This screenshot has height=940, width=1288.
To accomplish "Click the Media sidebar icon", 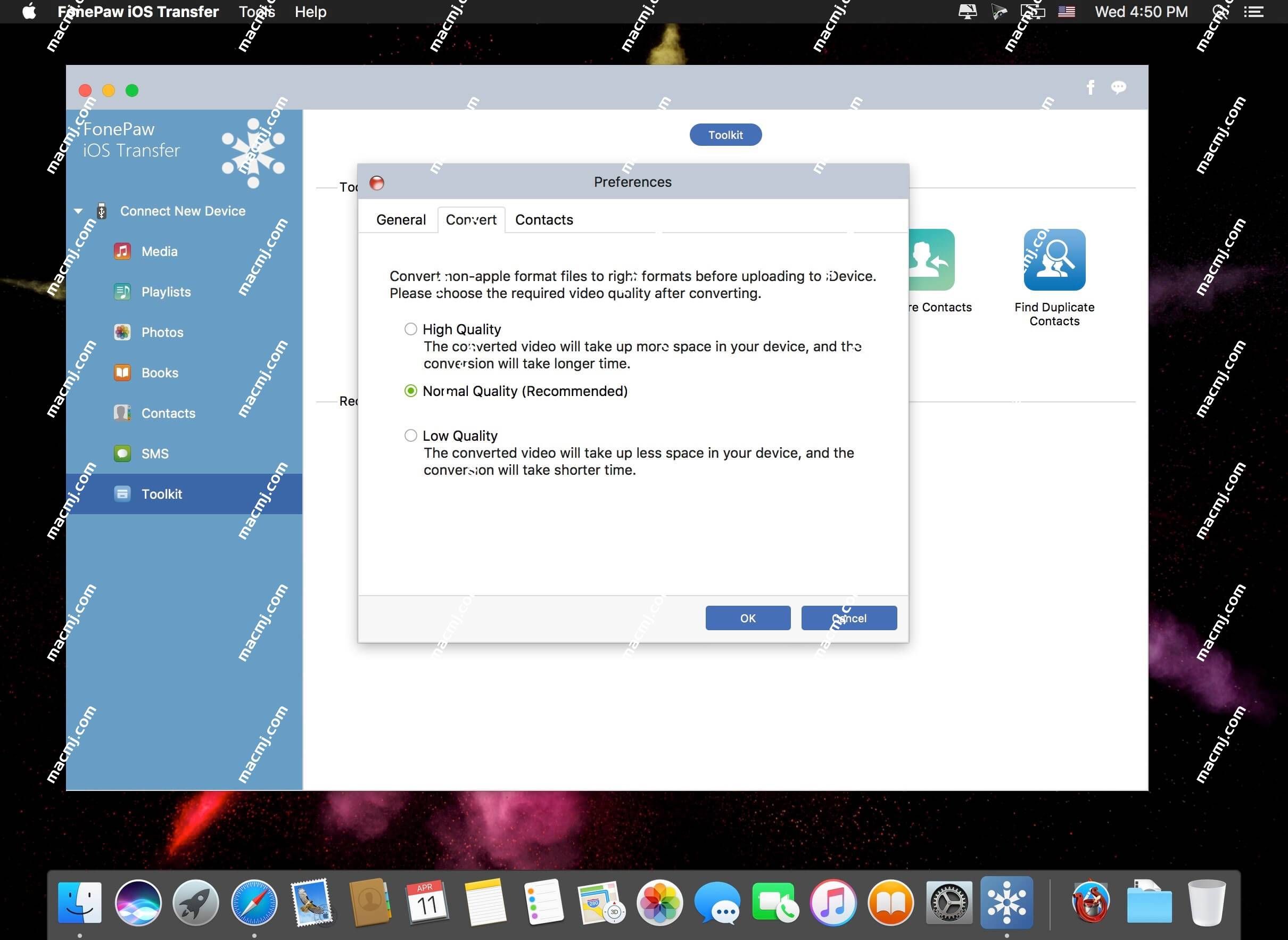I will coord(123,251).
